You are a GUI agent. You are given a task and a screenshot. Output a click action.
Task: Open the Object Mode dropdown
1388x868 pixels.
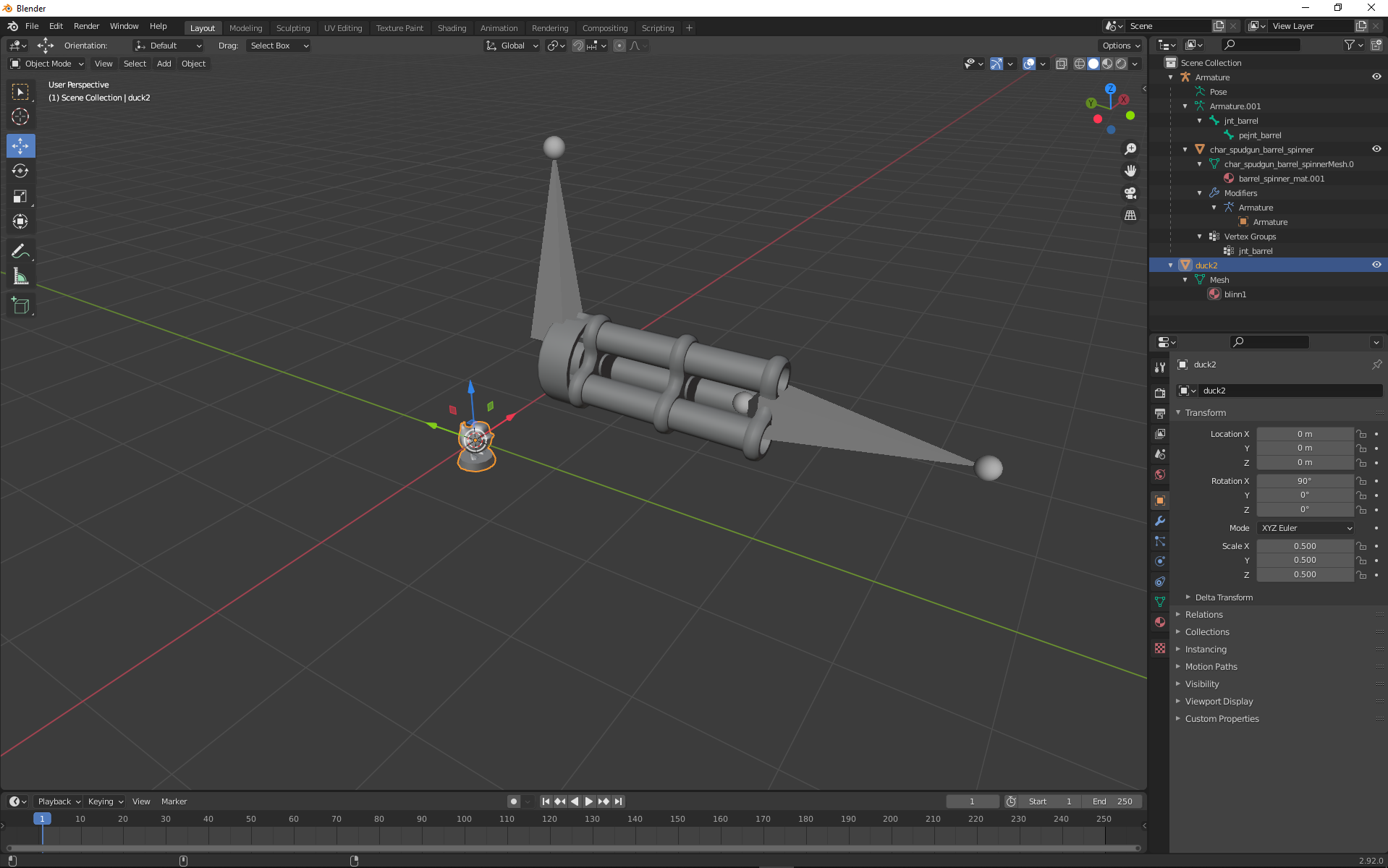(x=47, y=64)
